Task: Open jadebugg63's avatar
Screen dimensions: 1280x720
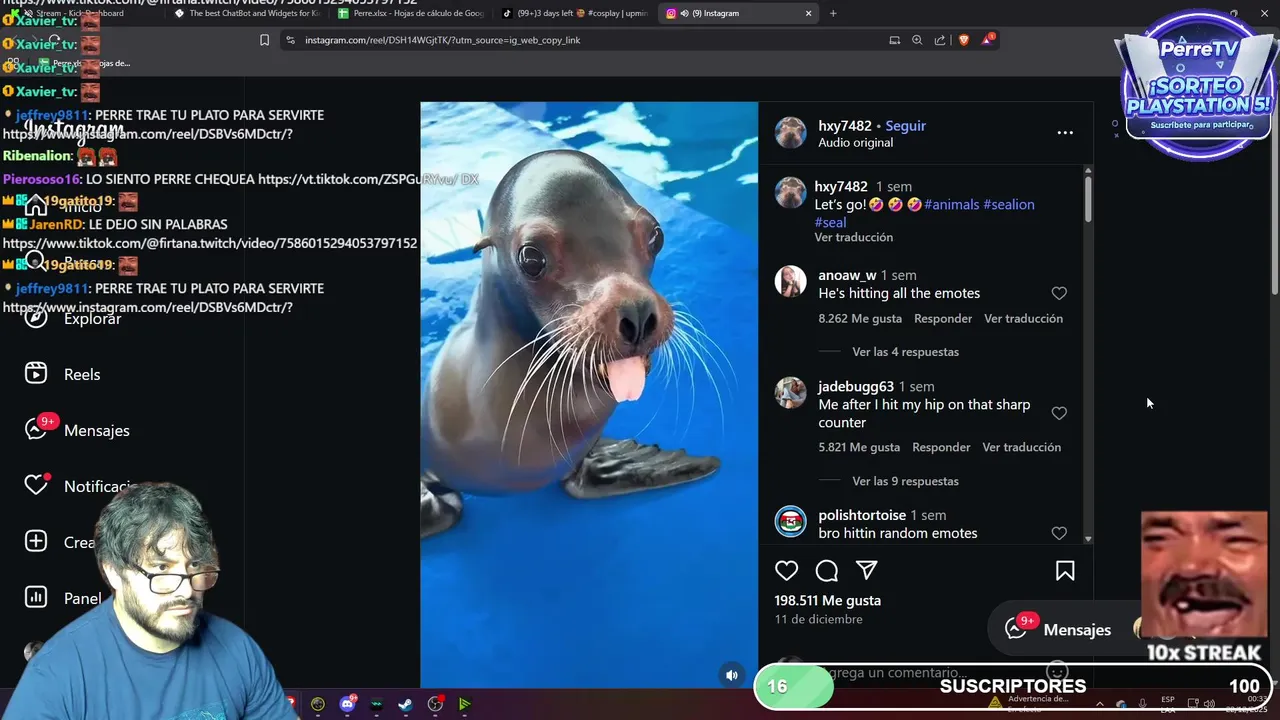Action: click(790, 393)
